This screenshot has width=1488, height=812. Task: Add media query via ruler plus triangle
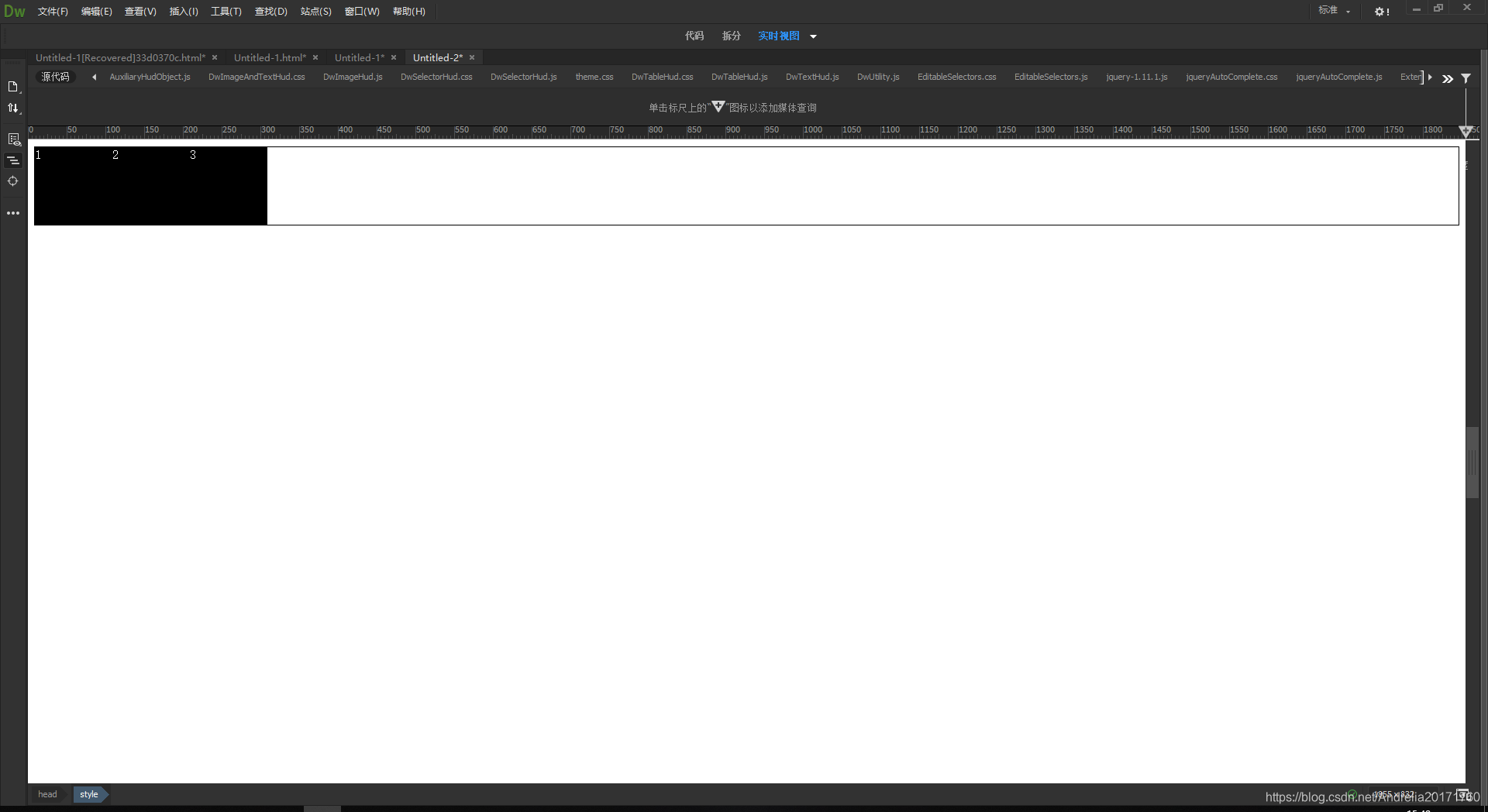1466,132
